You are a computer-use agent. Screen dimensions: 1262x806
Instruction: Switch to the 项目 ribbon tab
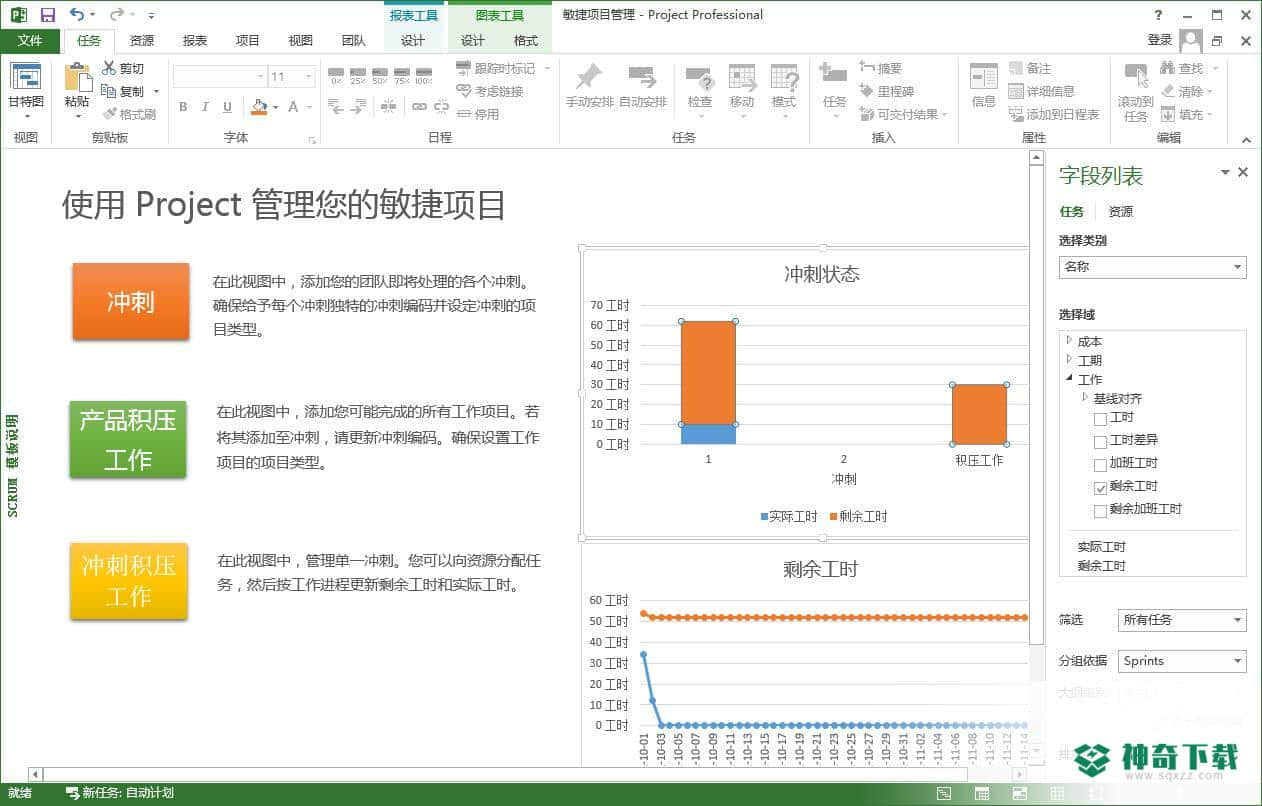pos(248,41)
